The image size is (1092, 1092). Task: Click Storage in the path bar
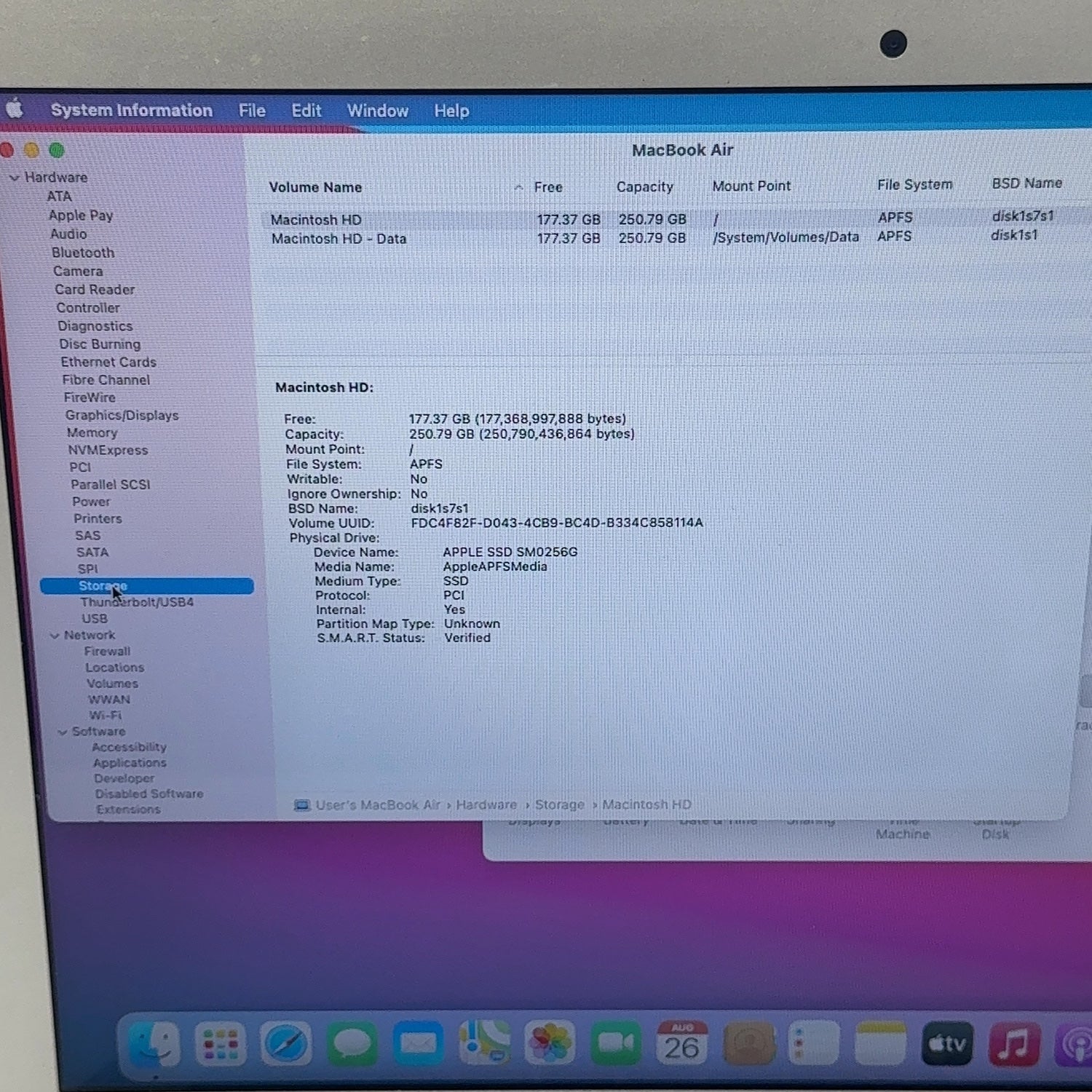click(x=560, y=804)
